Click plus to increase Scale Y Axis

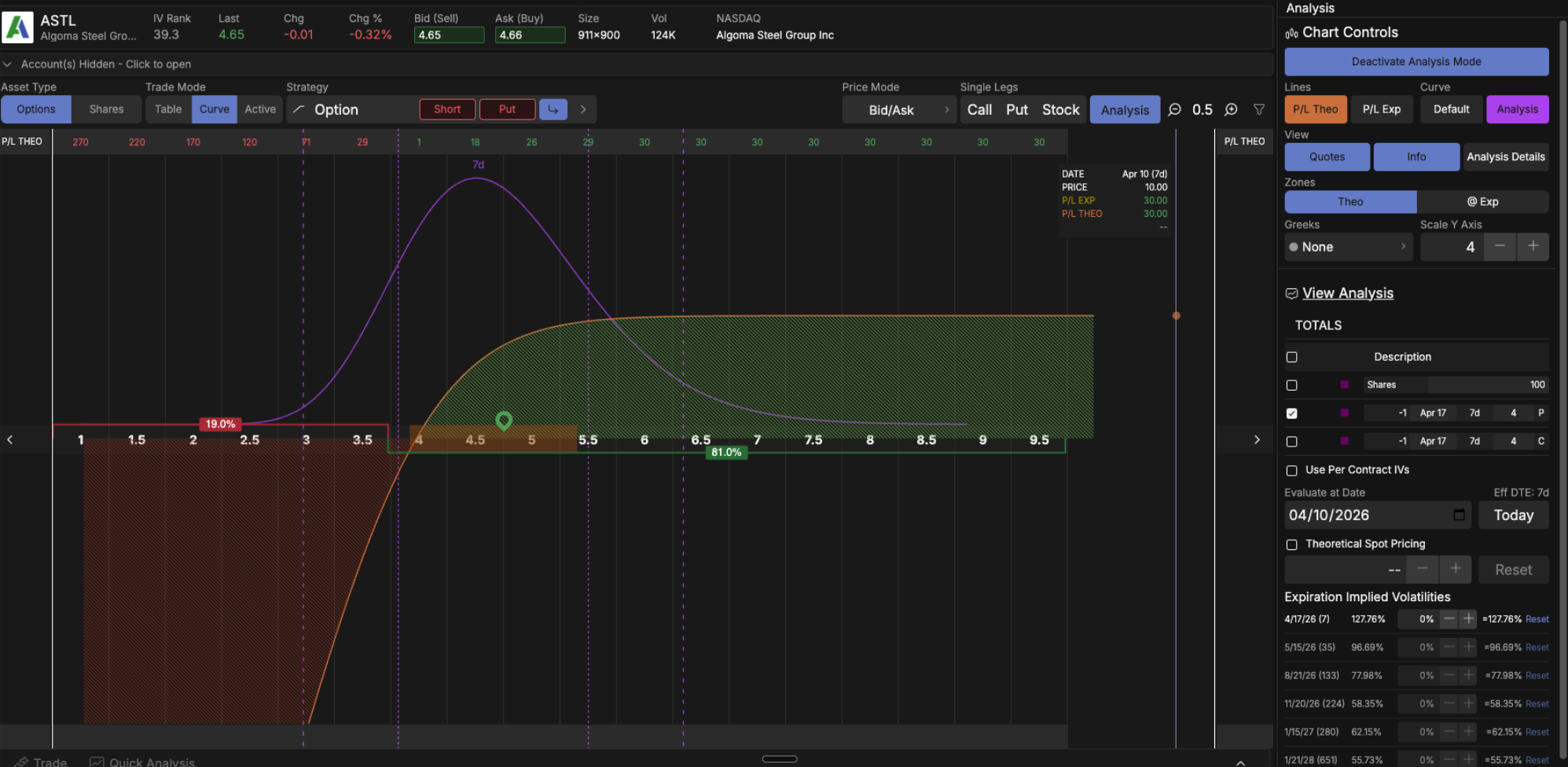click(1533, 247)
